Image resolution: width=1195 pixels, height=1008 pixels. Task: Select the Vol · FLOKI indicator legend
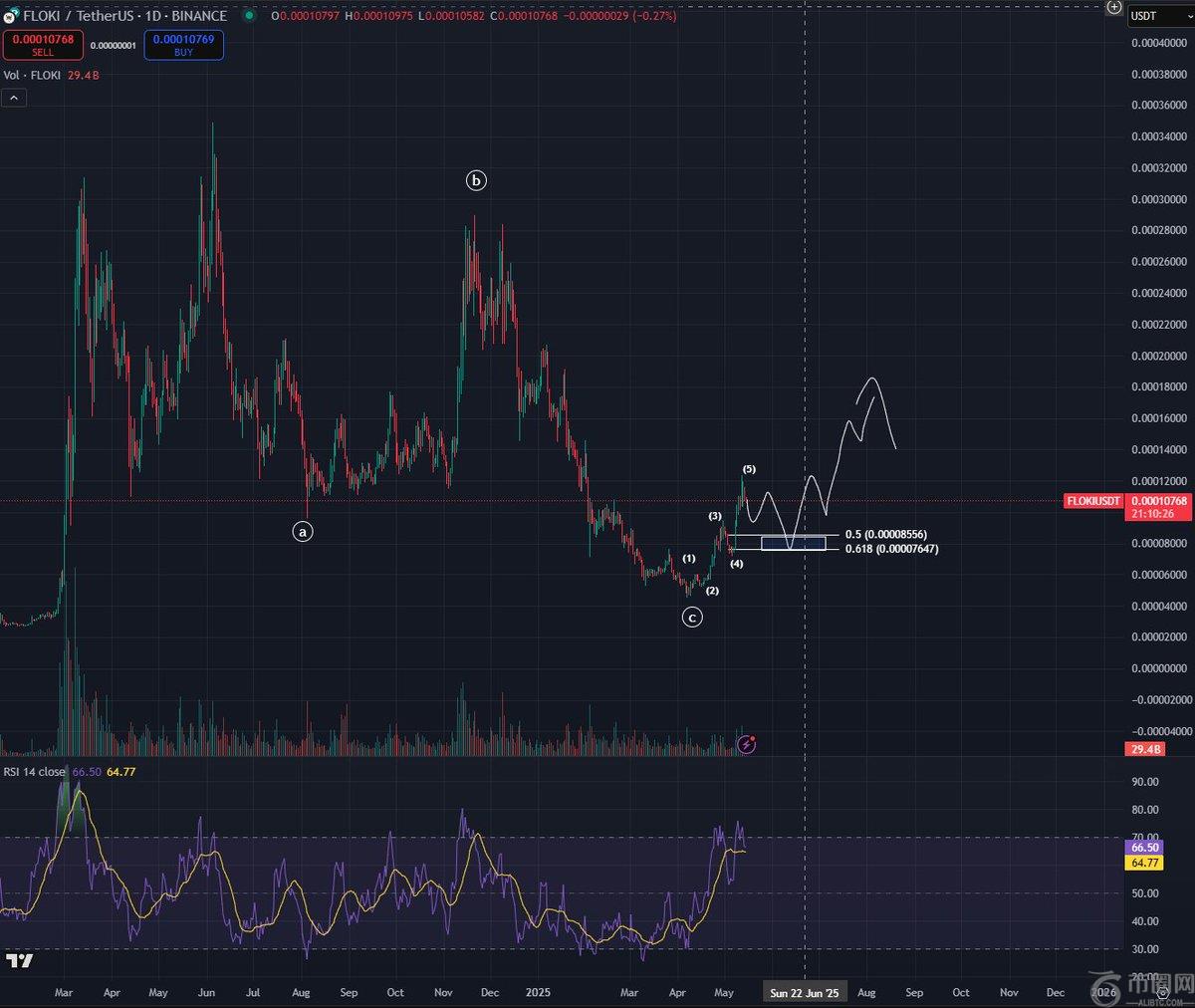[x=32, y=76]
